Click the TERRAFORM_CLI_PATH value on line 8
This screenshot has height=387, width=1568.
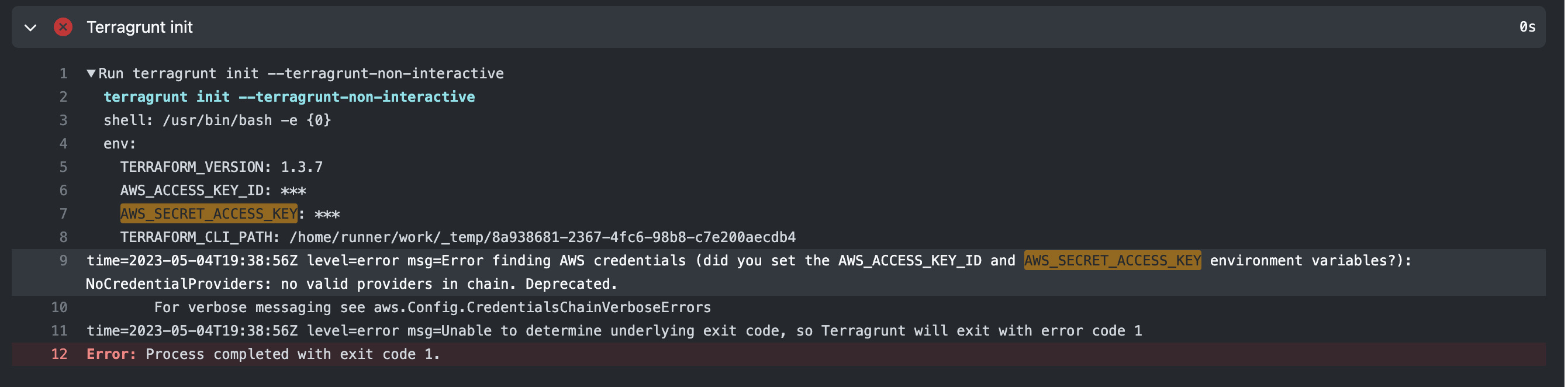click(544, 237)
